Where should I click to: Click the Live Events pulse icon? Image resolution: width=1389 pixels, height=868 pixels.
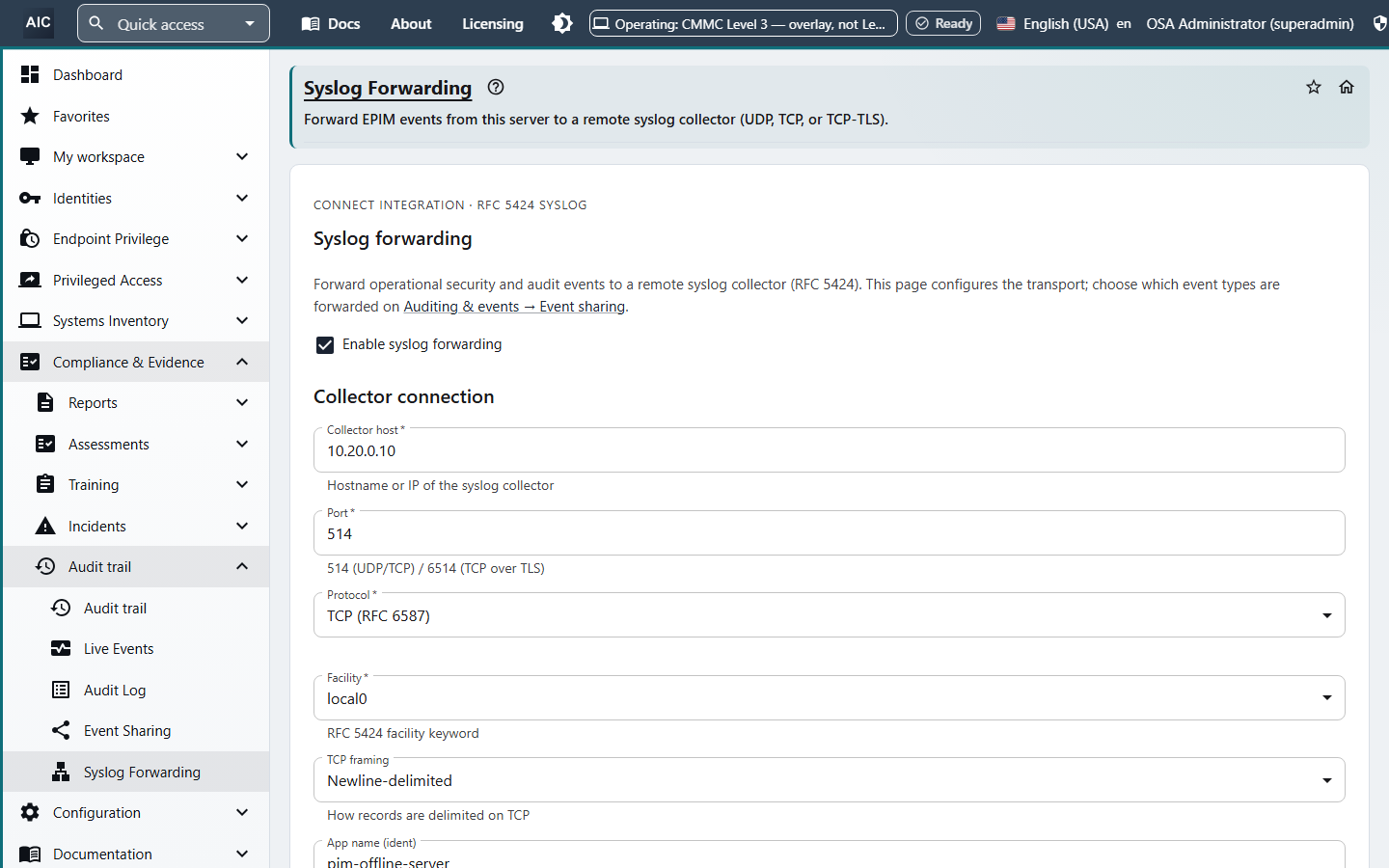pyautogui.click(x=61, y=648)
